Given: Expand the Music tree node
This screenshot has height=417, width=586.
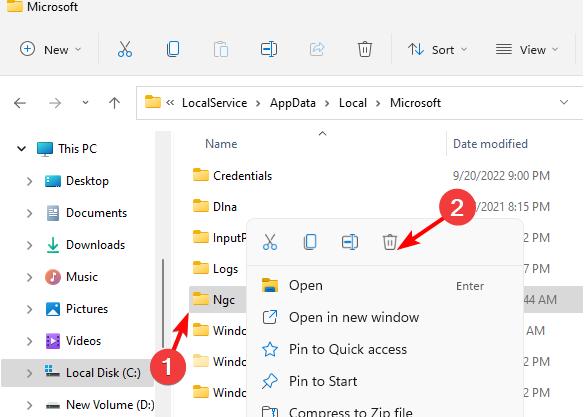Looking at the screenshot, I should click(x=30, y=277).
